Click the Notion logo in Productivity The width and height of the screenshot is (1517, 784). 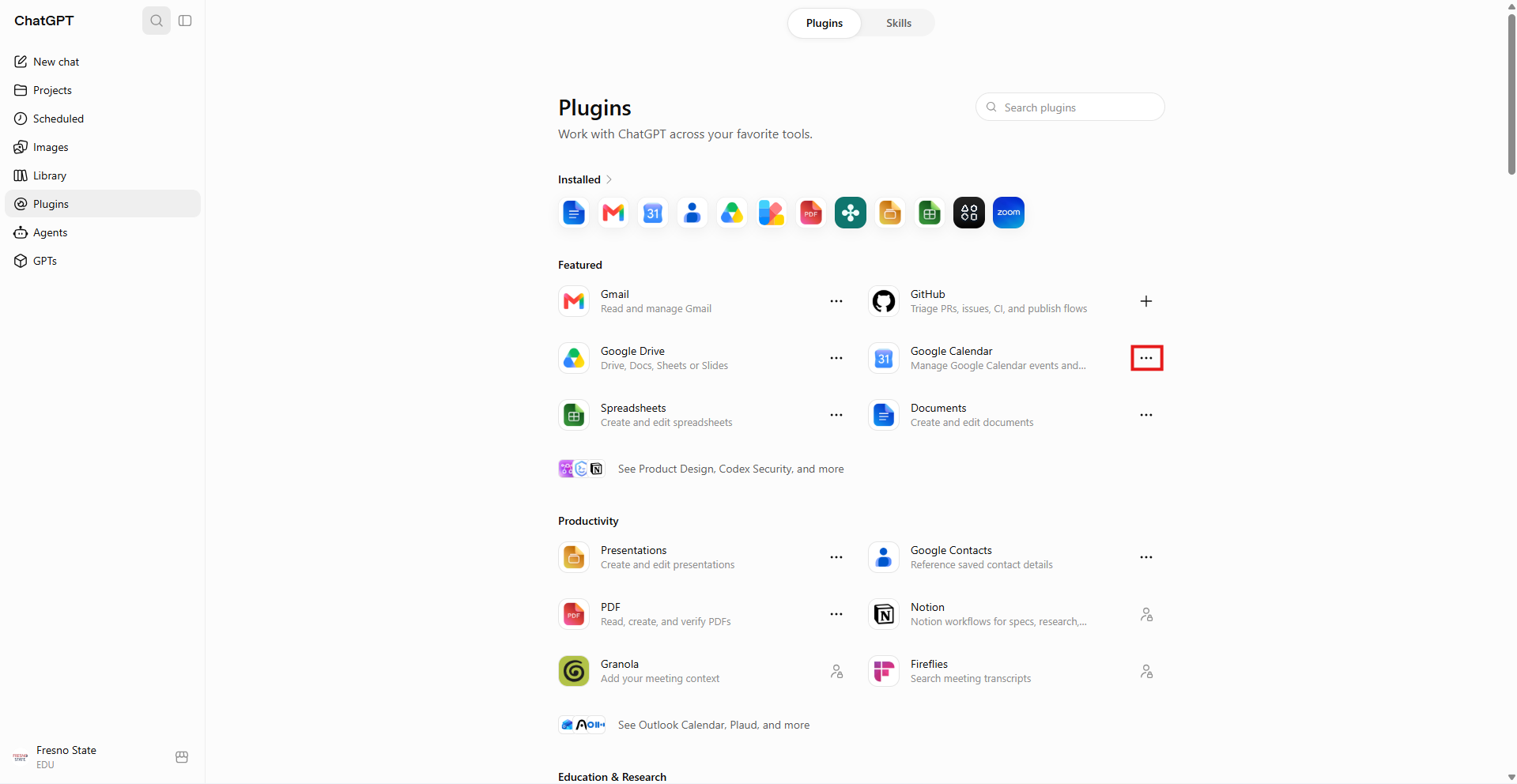click(x=884, y=614)
